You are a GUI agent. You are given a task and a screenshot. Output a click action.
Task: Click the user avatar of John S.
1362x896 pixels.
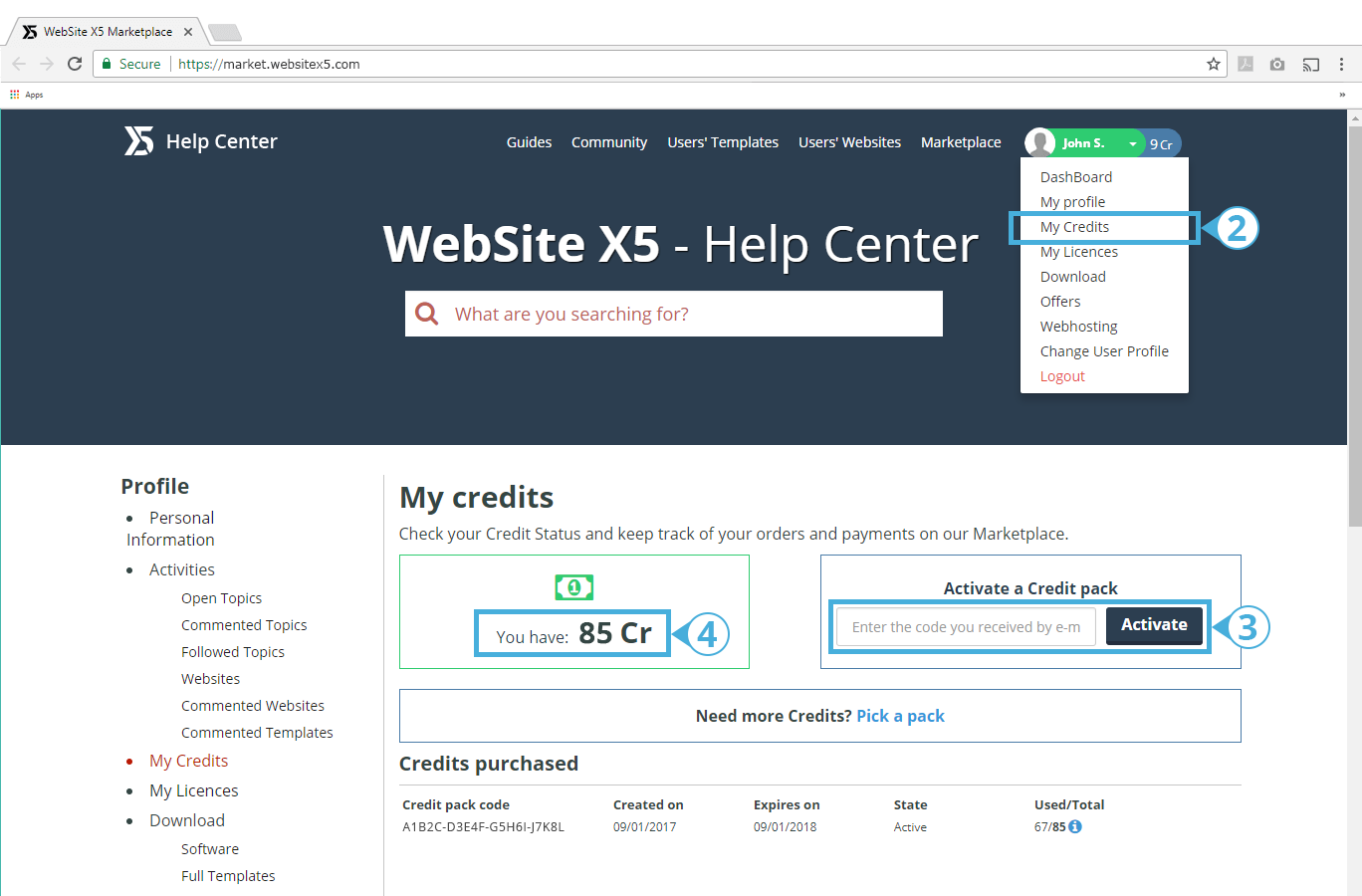(x=1040, y=142)
